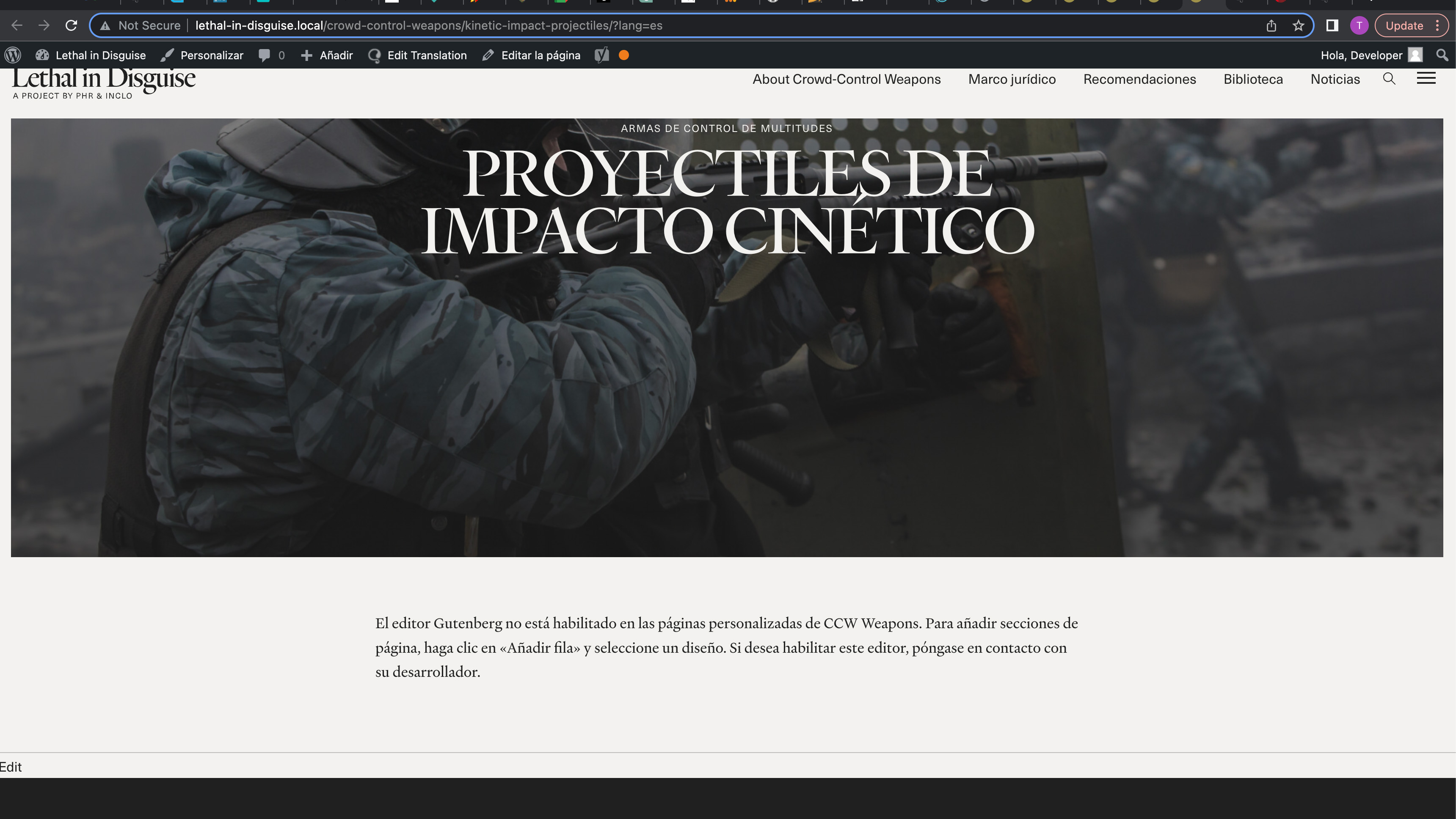Click Personalizar in the admin bar

point(202,55)
